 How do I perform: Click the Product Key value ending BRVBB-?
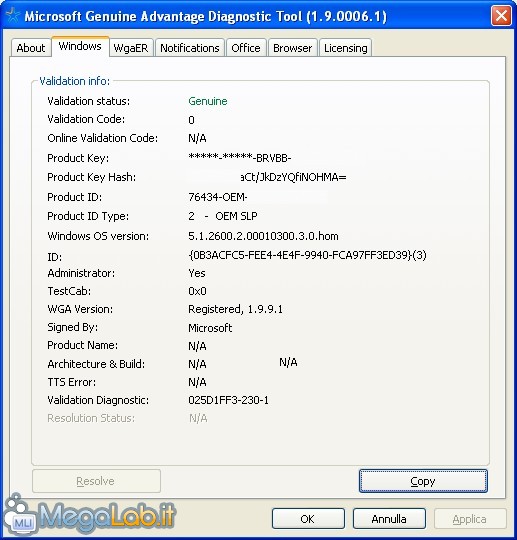coord(240,158)
